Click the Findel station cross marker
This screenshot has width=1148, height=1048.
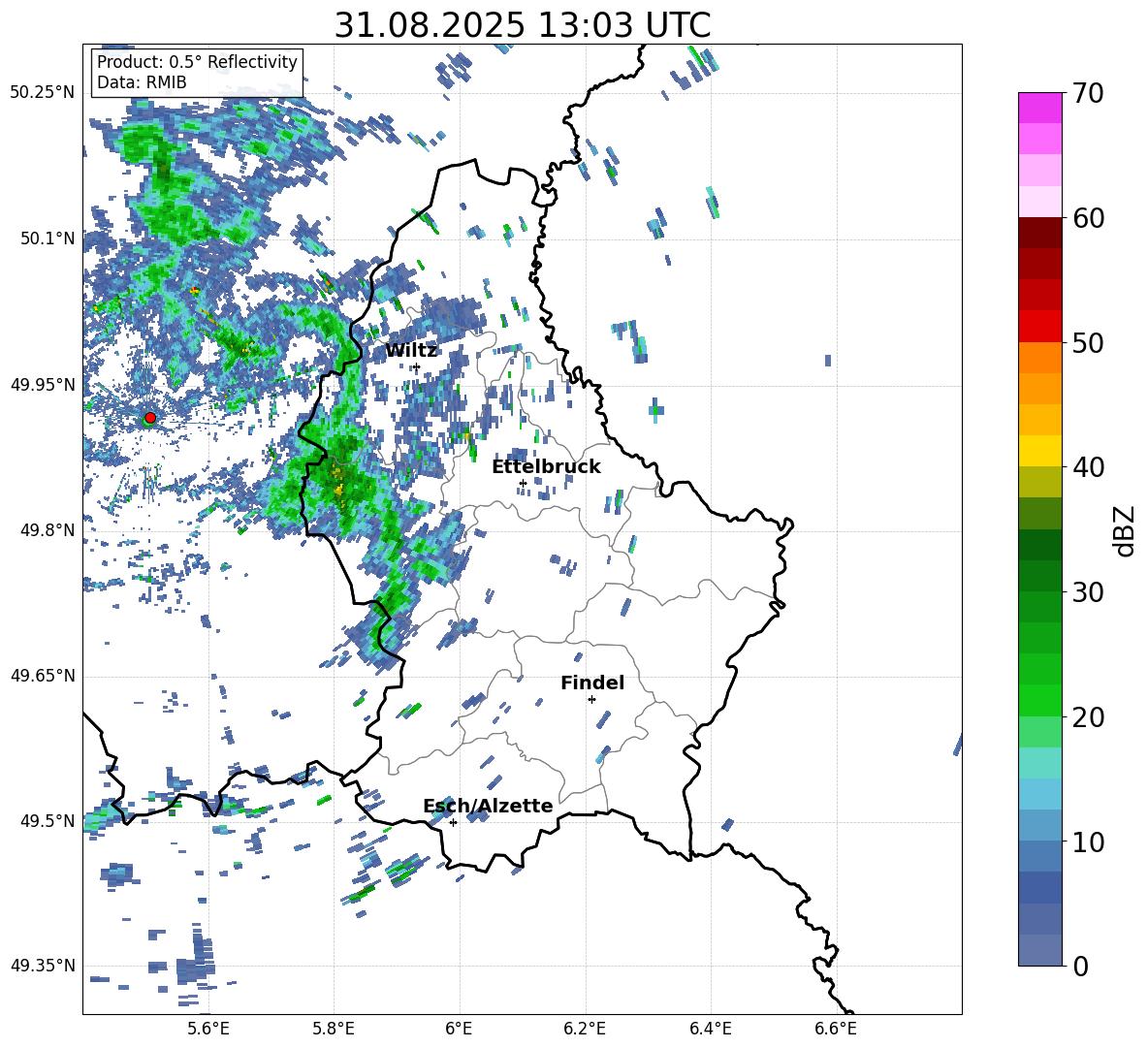pos(591,699)
